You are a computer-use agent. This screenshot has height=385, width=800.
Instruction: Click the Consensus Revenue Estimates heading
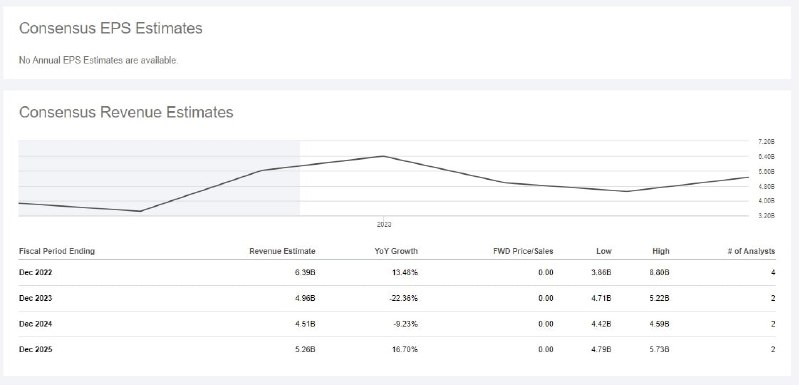[126, 112]
